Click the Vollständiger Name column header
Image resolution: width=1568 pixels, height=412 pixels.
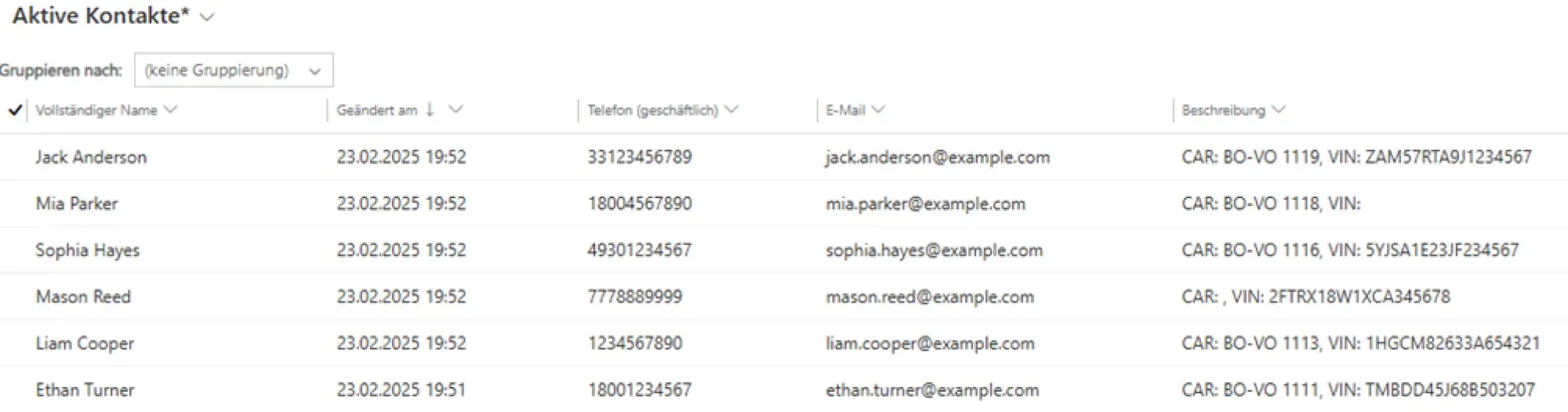(x=96, y=110)
